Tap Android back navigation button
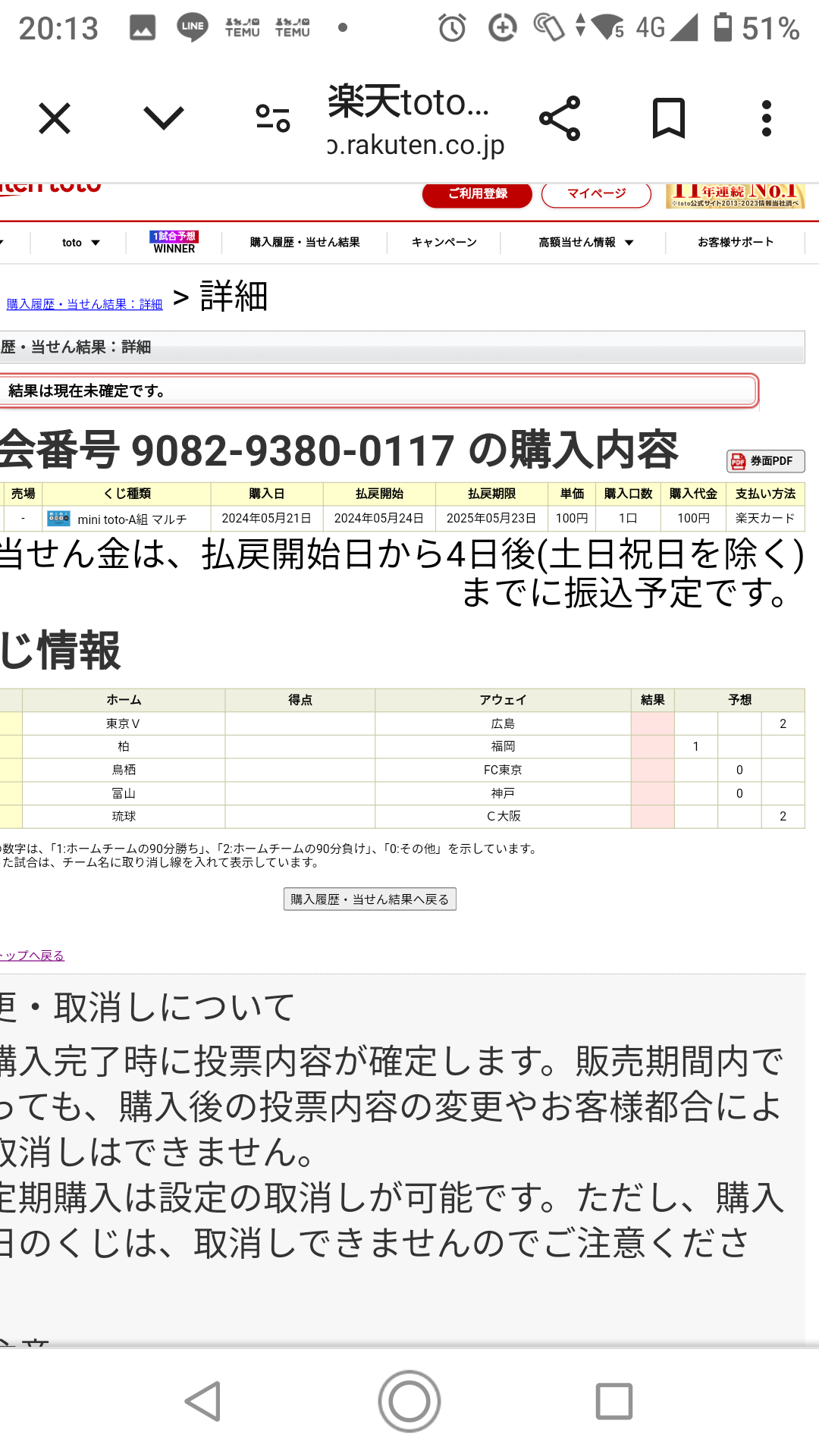The width and height of the screenshot is (819, 1456). click(203, 1401)
